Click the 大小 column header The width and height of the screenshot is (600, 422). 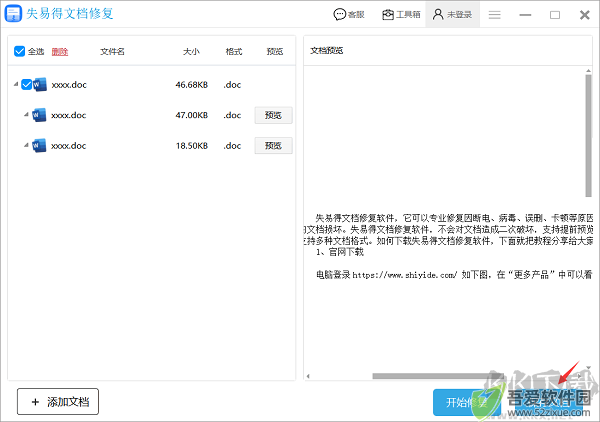191,51
